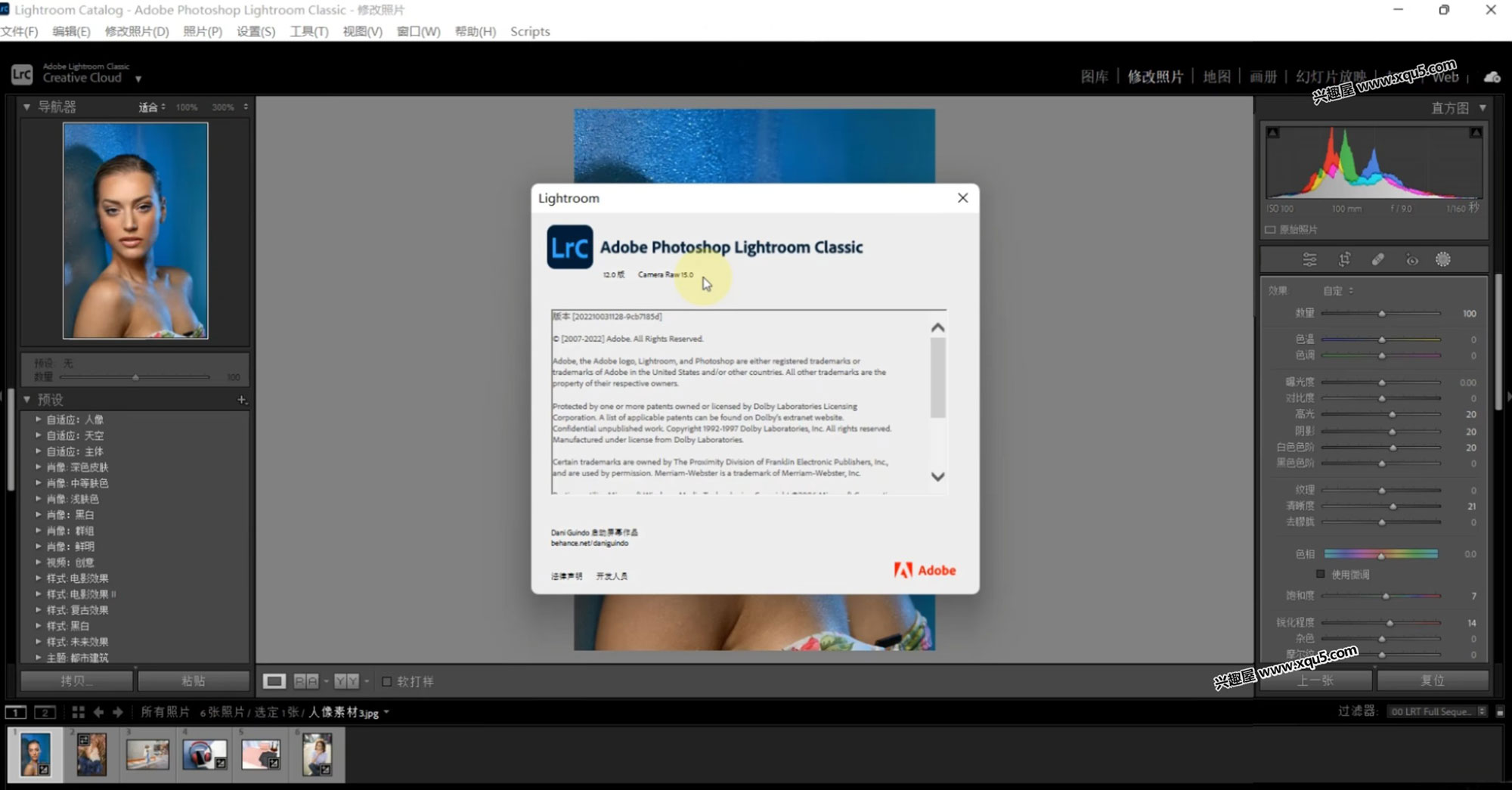This screenshot has width=1512, height=790.
Task: Switch to the 图库 library module
Action: (x=1094, y=76)
